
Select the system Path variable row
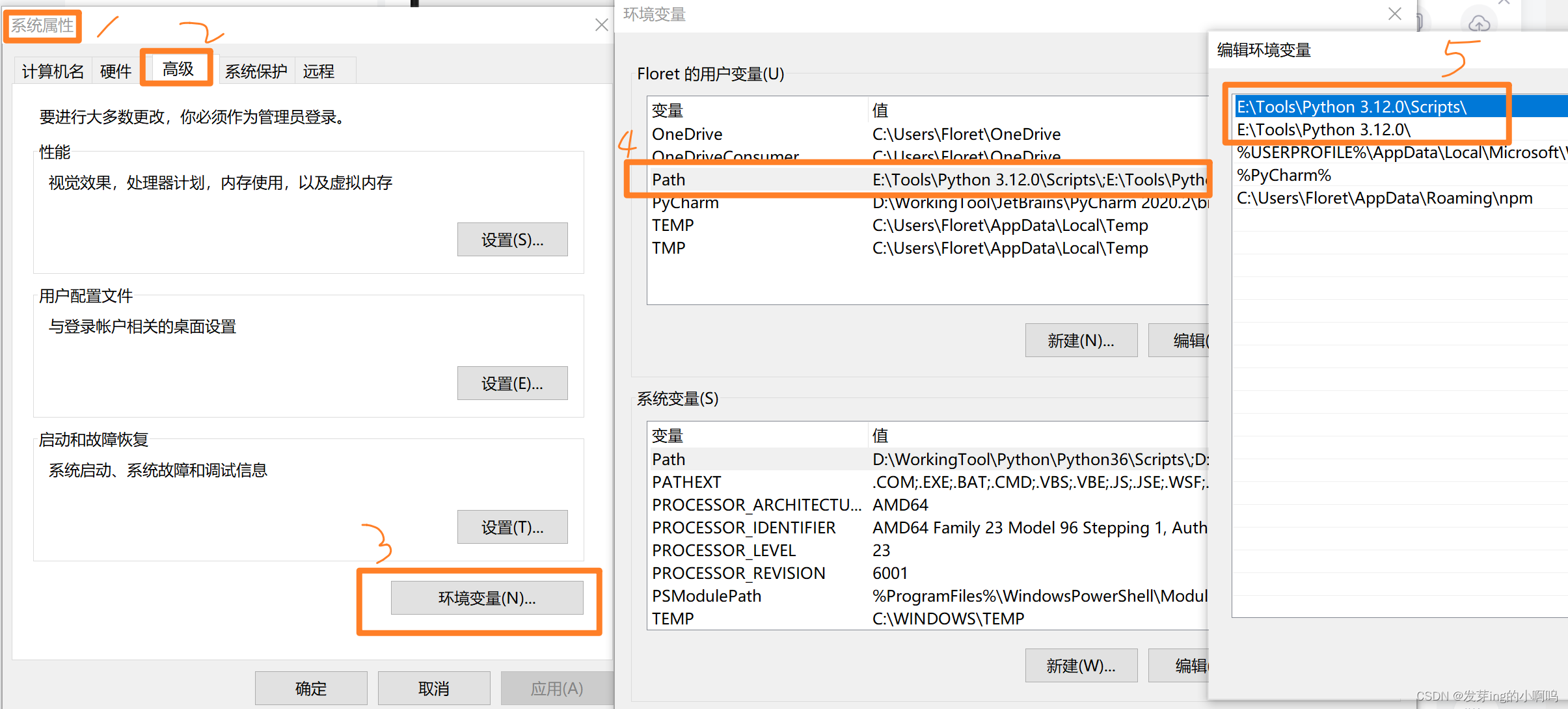tap(928, 459)
